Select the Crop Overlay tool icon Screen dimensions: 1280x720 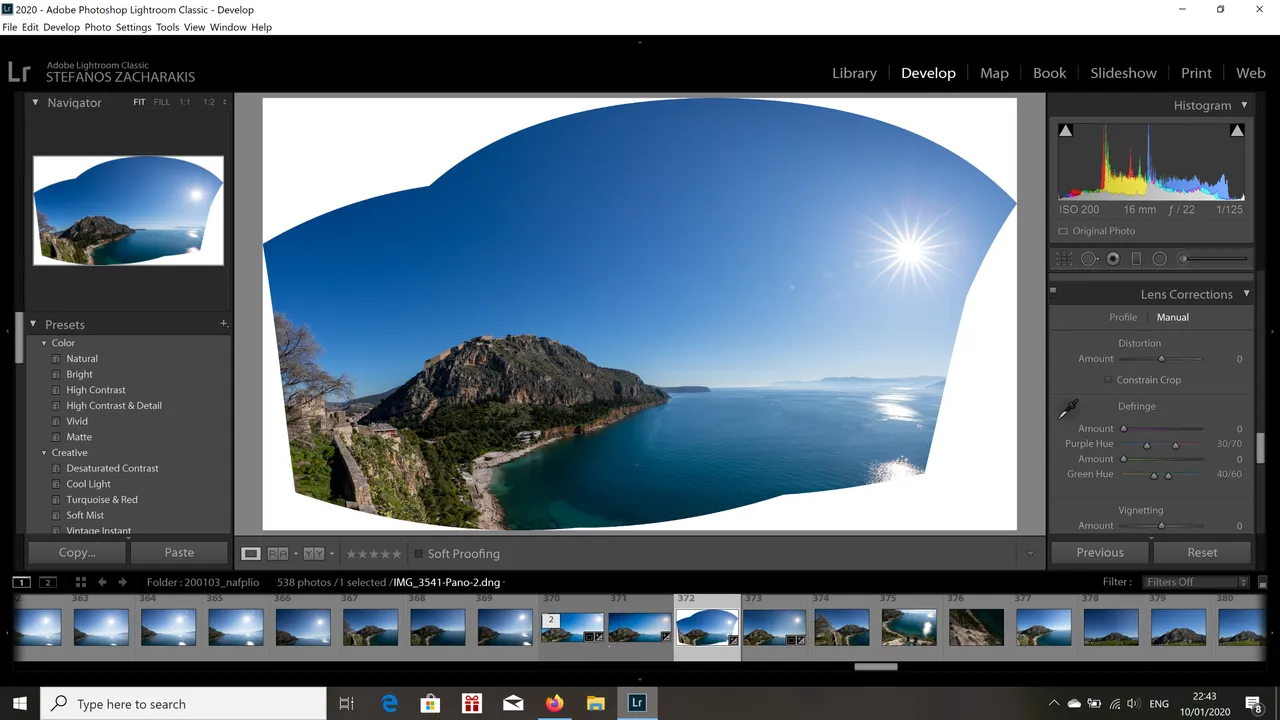1064,259
